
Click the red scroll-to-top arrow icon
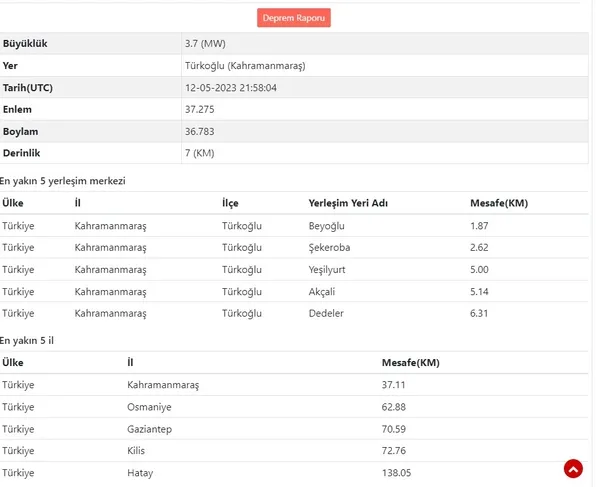(573, 469)
